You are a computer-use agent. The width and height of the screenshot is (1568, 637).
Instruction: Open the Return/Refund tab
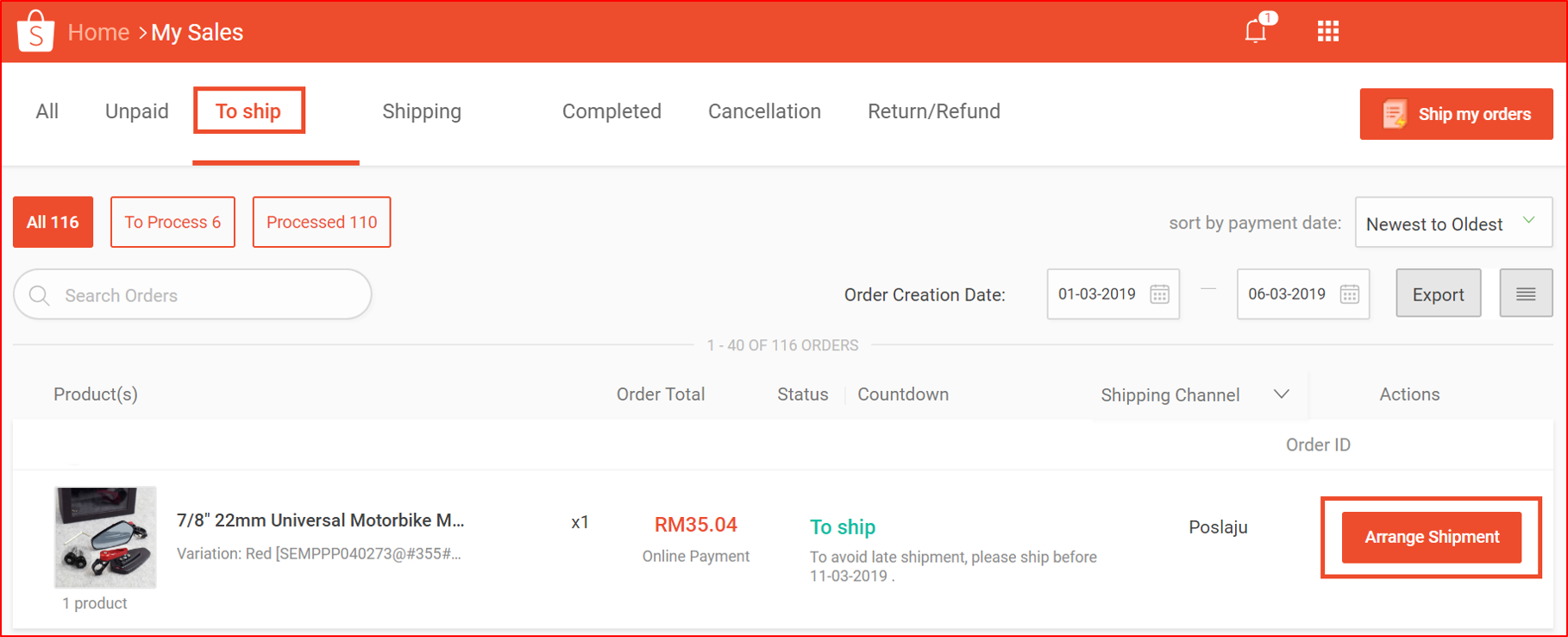pyautogui.click(x=934, y=111)
